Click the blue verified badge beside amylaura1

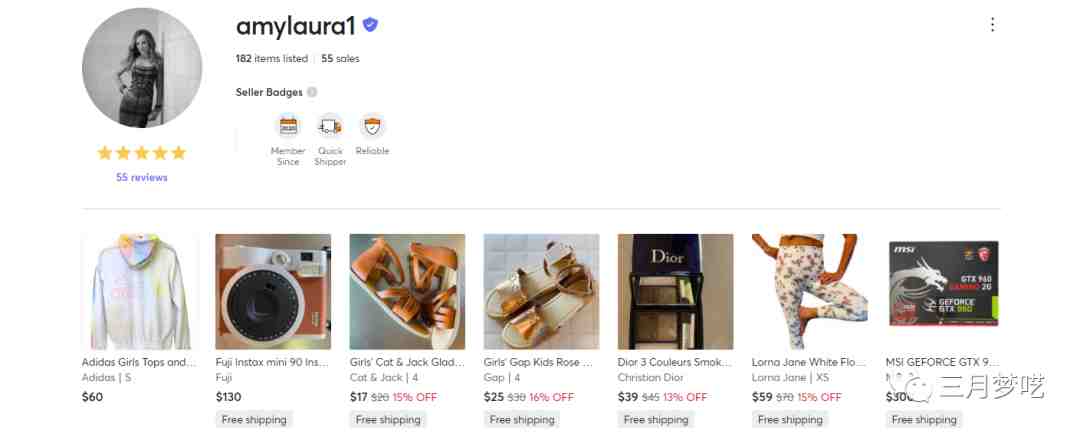click(371, 25)
